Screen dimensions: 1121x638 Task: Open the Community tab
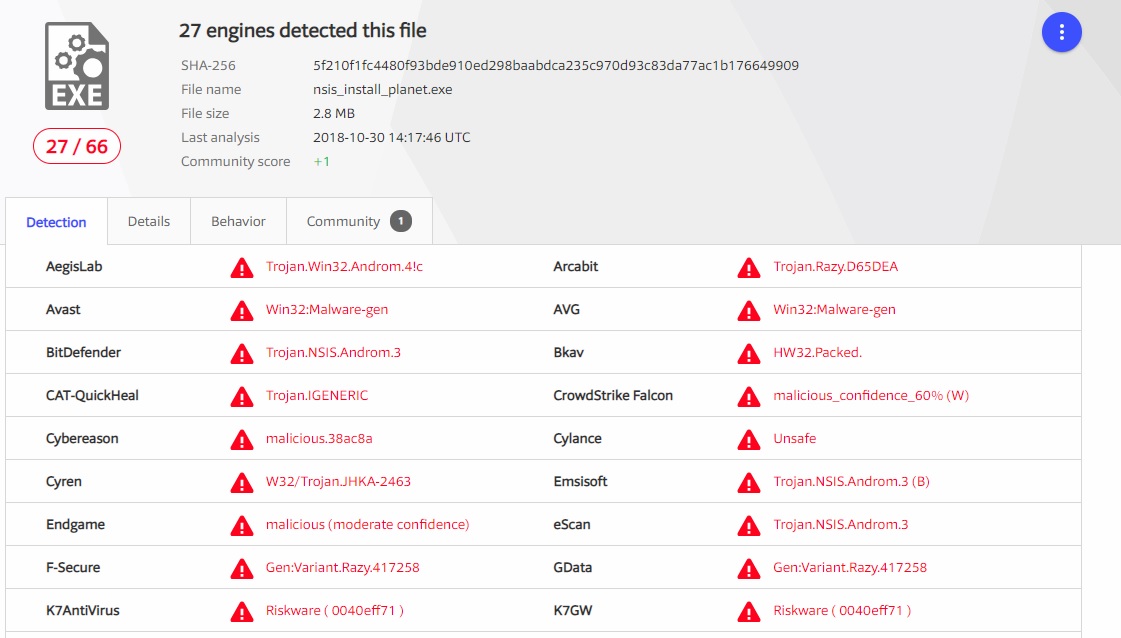[359, 222]
